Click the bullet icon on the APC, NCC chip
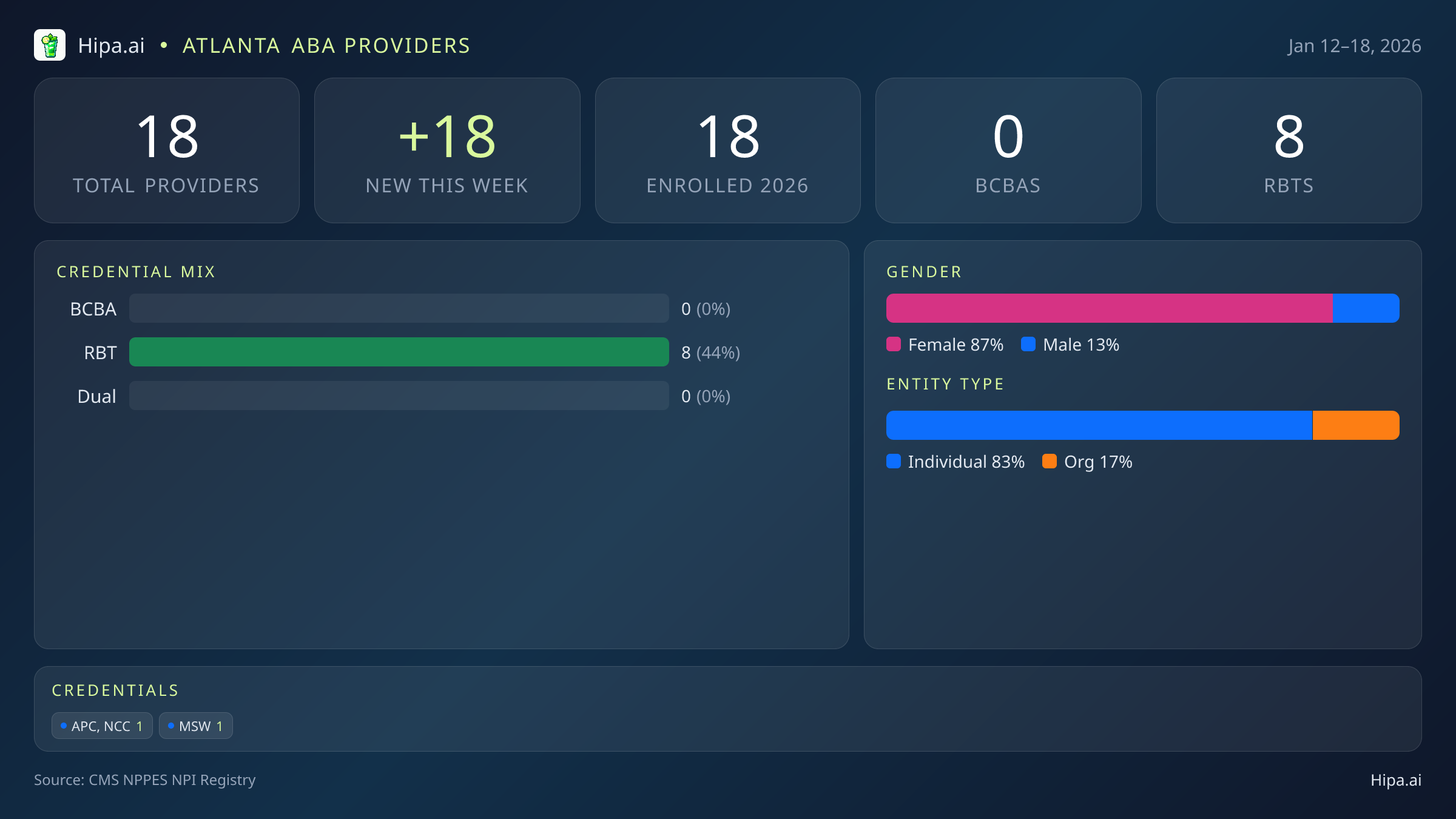 pyautogui.click(x=63, y=725)
